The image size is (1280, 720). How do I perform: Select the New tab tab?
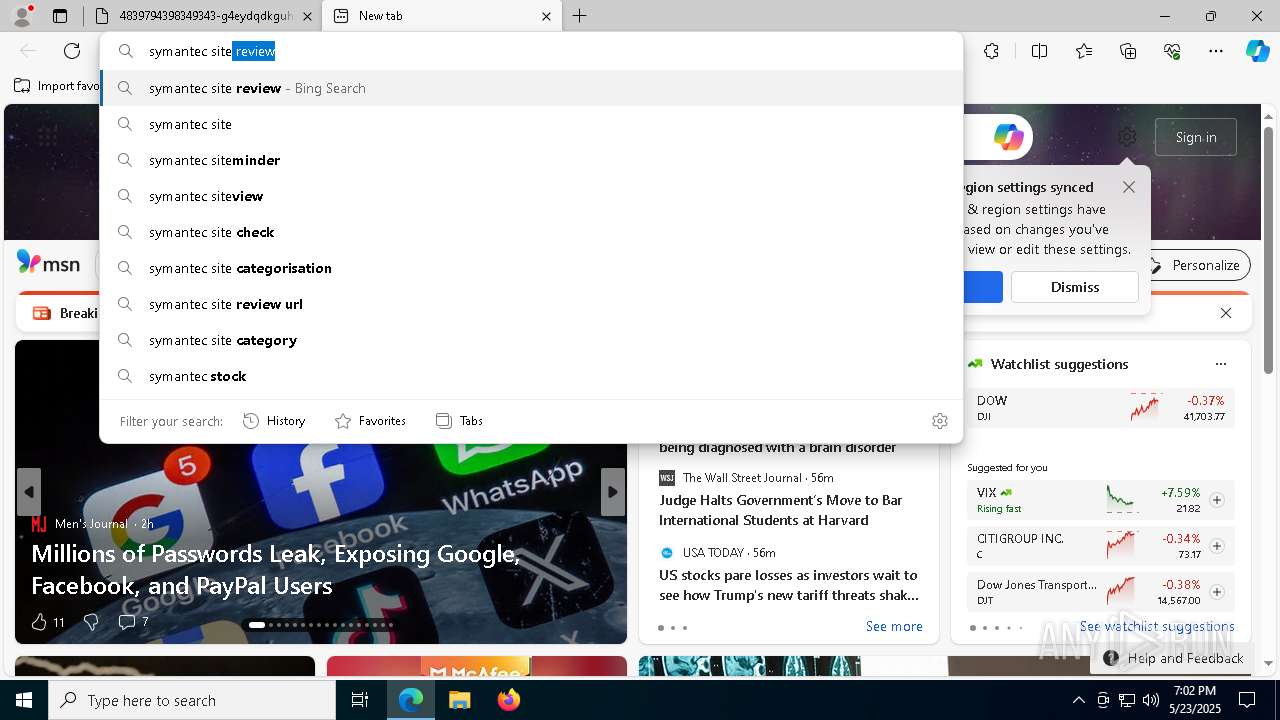pos(441,16)
